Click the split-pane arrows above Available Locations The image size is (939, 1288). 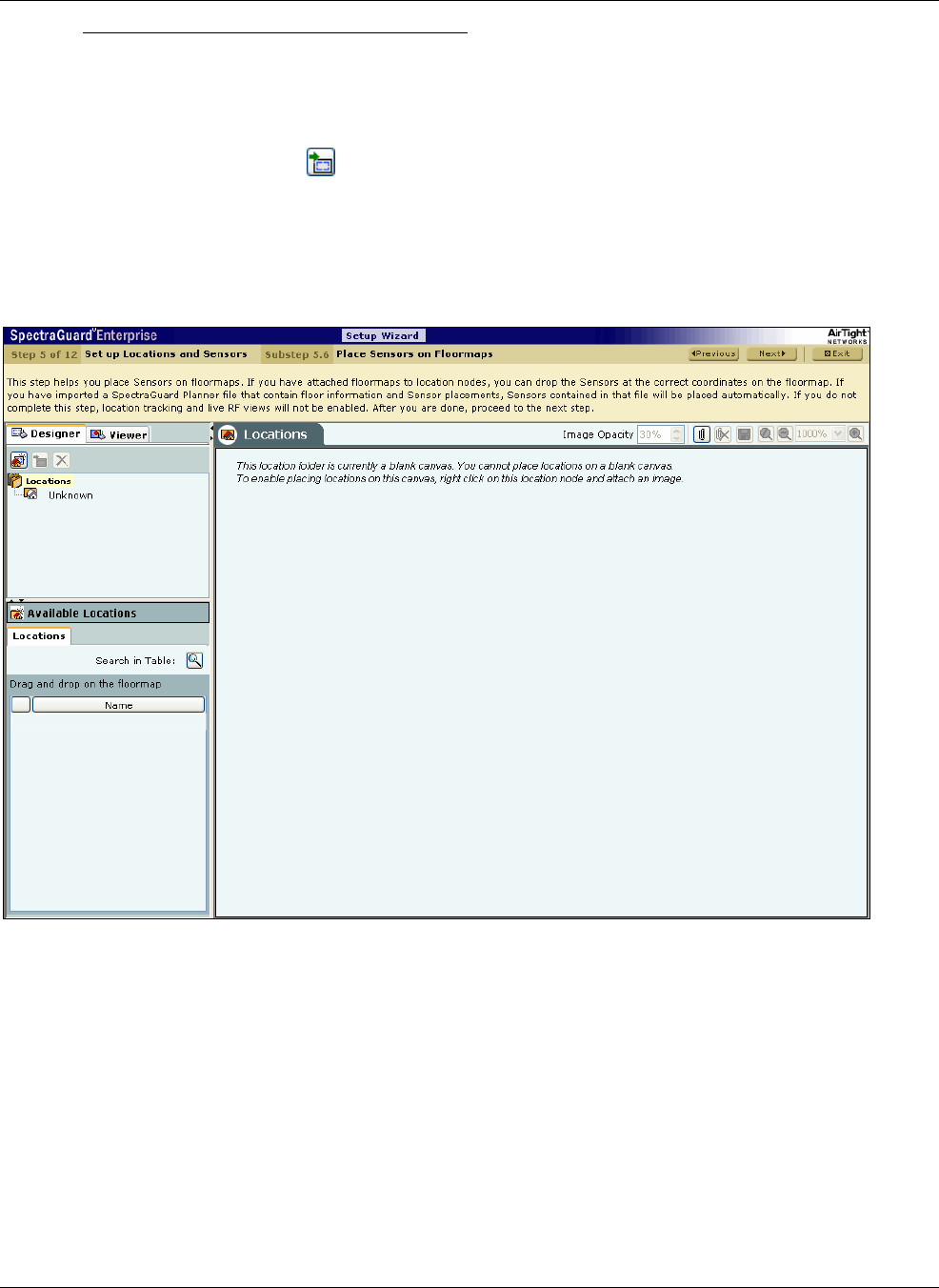point(15,600)
